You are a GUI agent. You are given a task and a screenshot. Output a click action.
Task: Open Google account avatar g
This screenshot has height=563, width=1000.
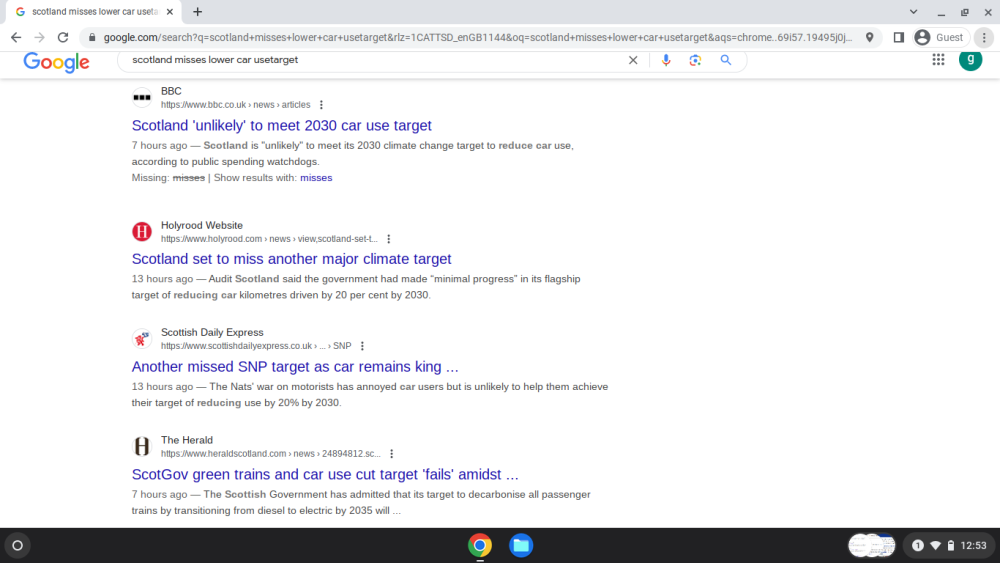click(x=971, y=60)
